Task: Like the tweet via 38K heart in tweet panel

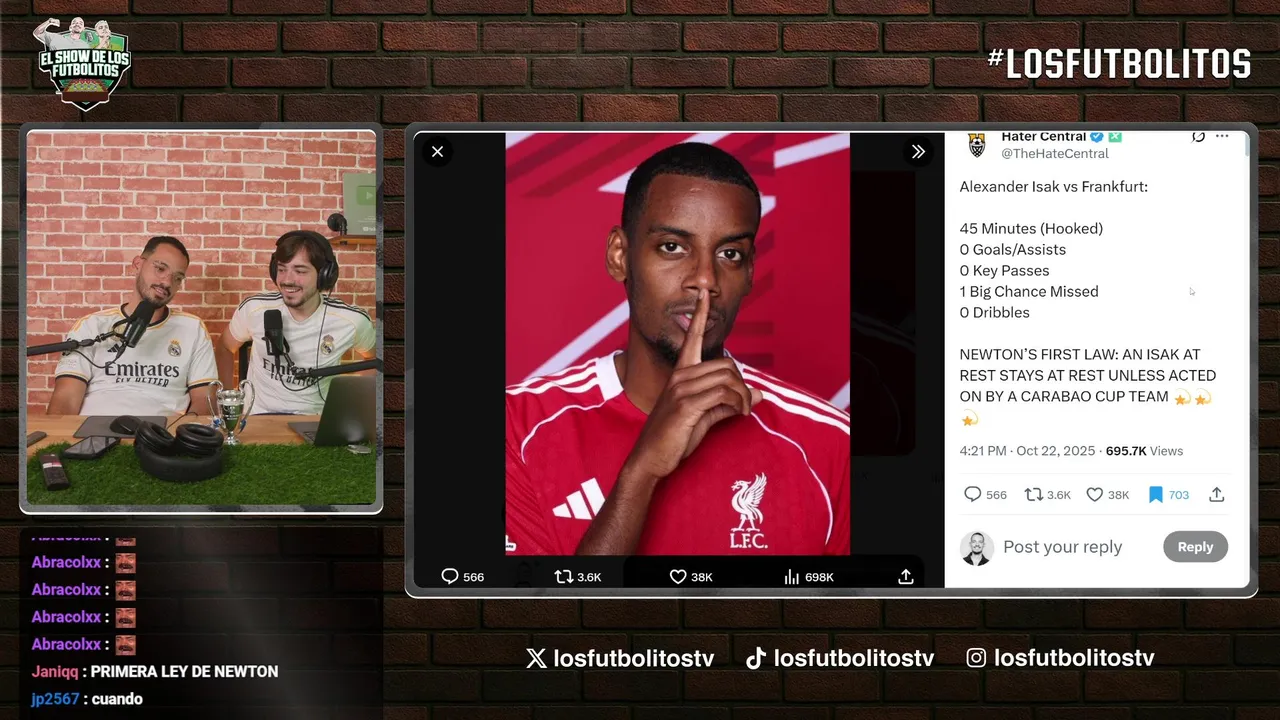Action: click(x=1095, y=494)
